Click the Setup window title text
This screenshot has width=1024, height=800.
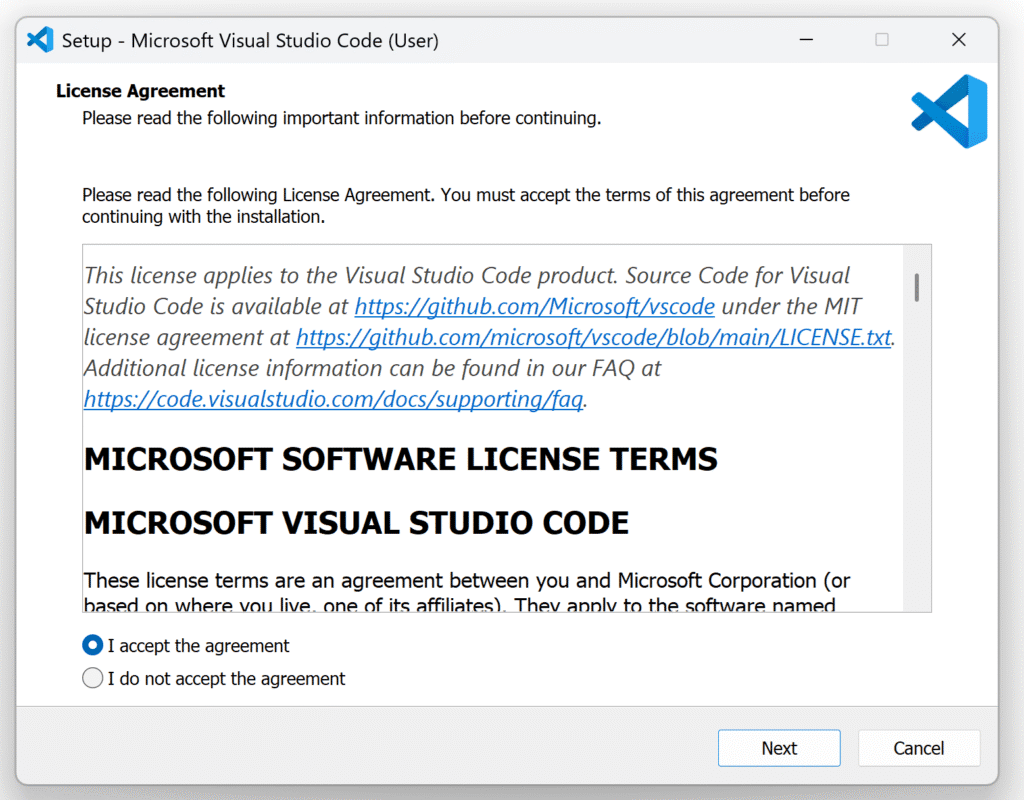pyautogui.click(x=250, y=40)
